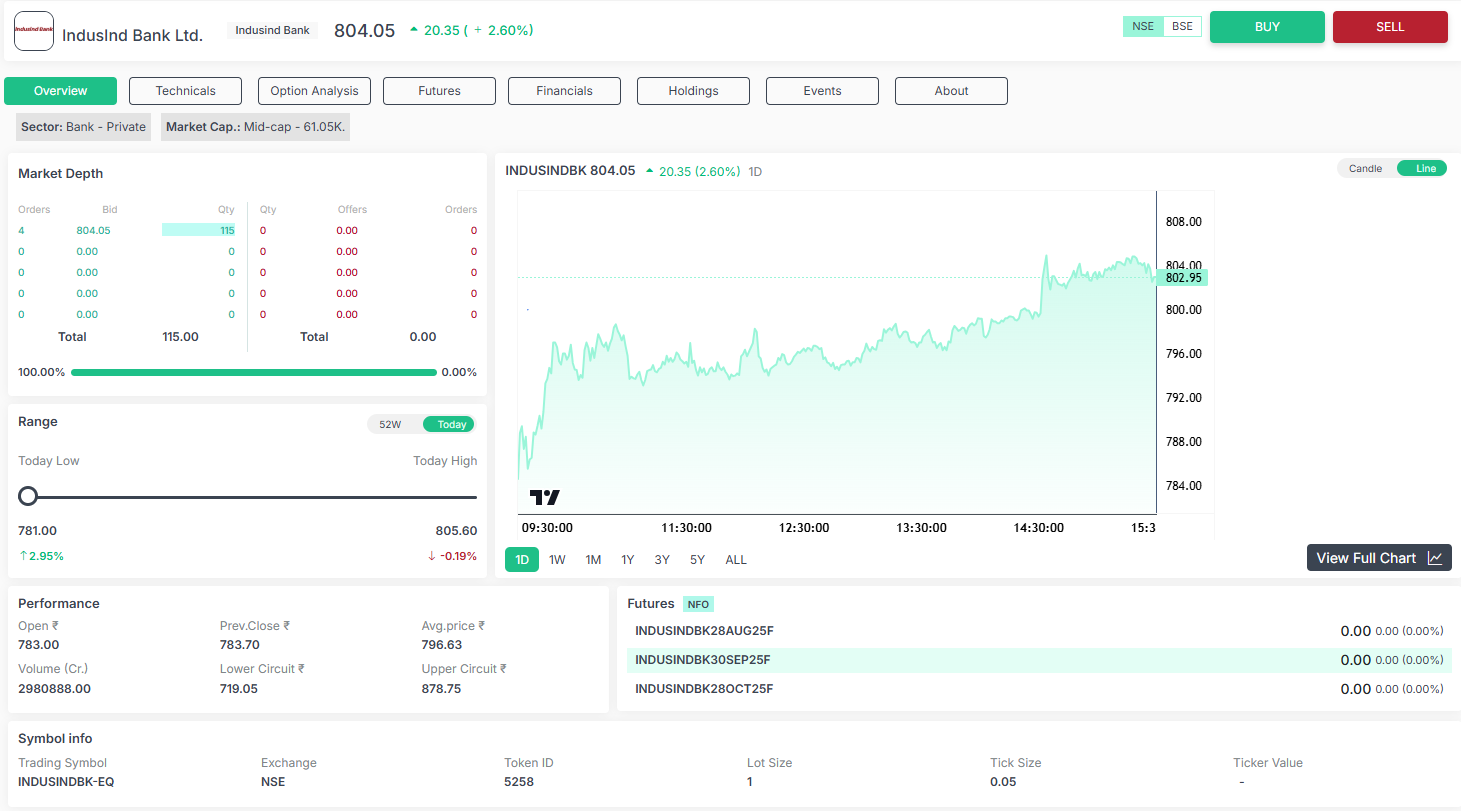The image size is (1461, 811).
Task: Click the Open price 783.00
Action: 39,645
